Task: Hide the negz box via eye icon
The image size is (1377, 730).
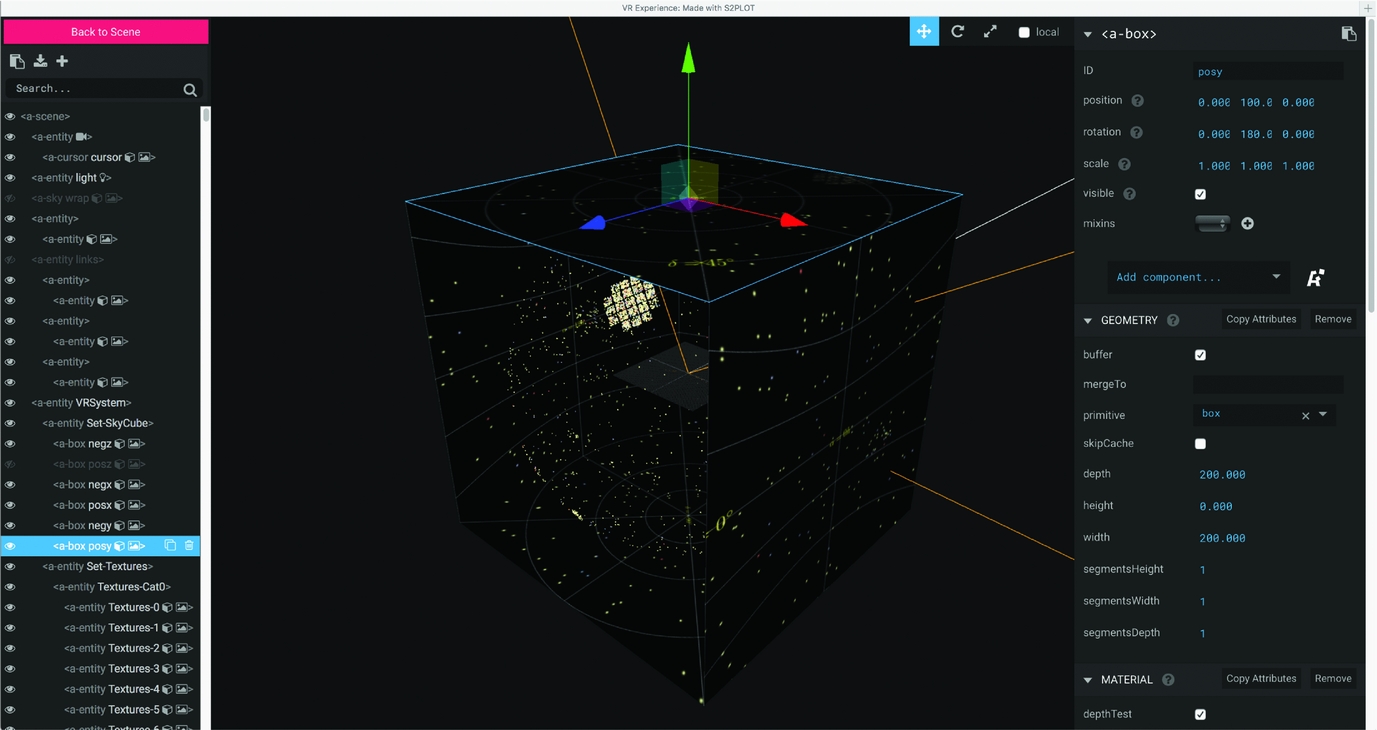Action: click(x=10, y=444)
